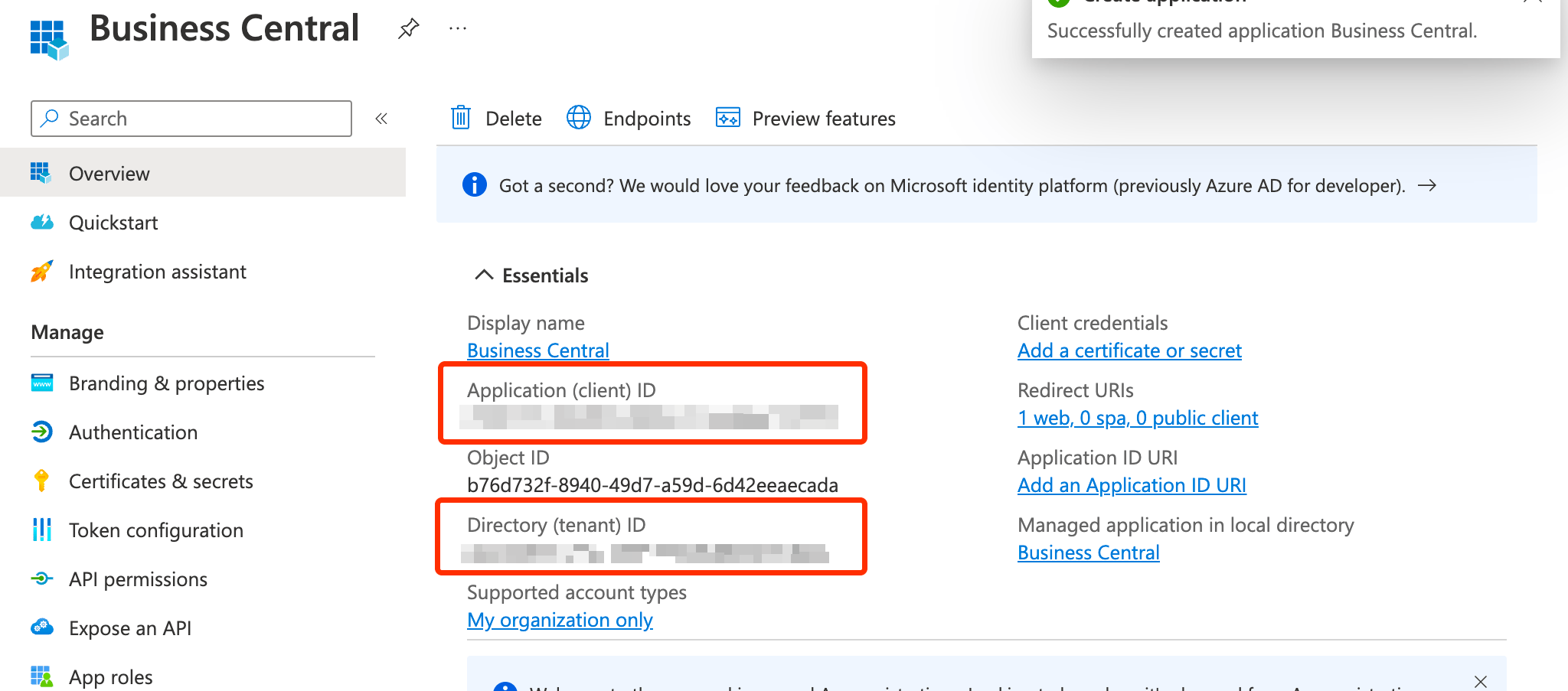Click the Overview grid icon

(41, 173)
